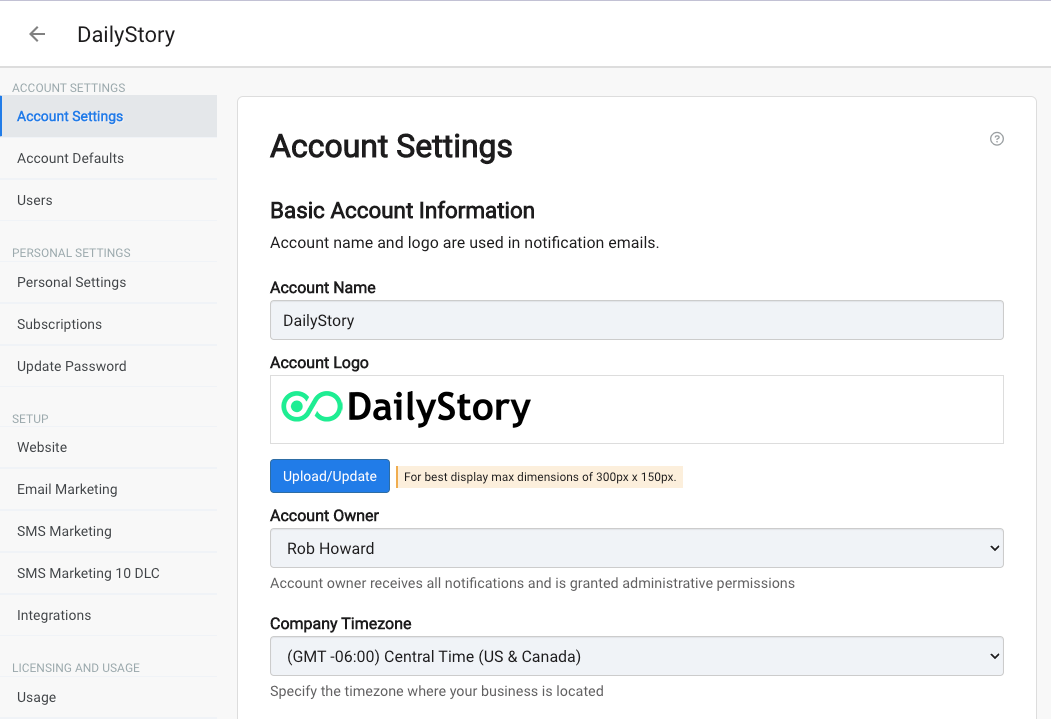Open SMS Marketing setup

click(109, 531)
